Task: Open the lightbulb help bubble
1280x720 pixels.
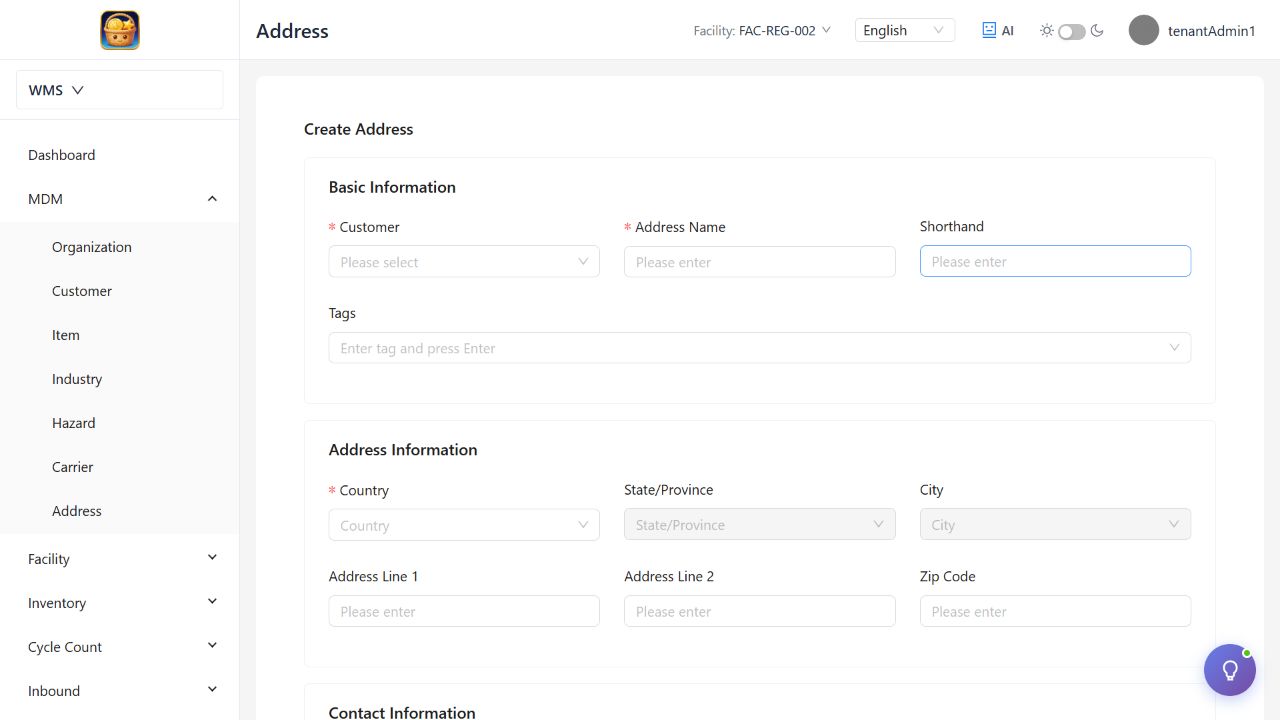Action: pos(1230,670)
